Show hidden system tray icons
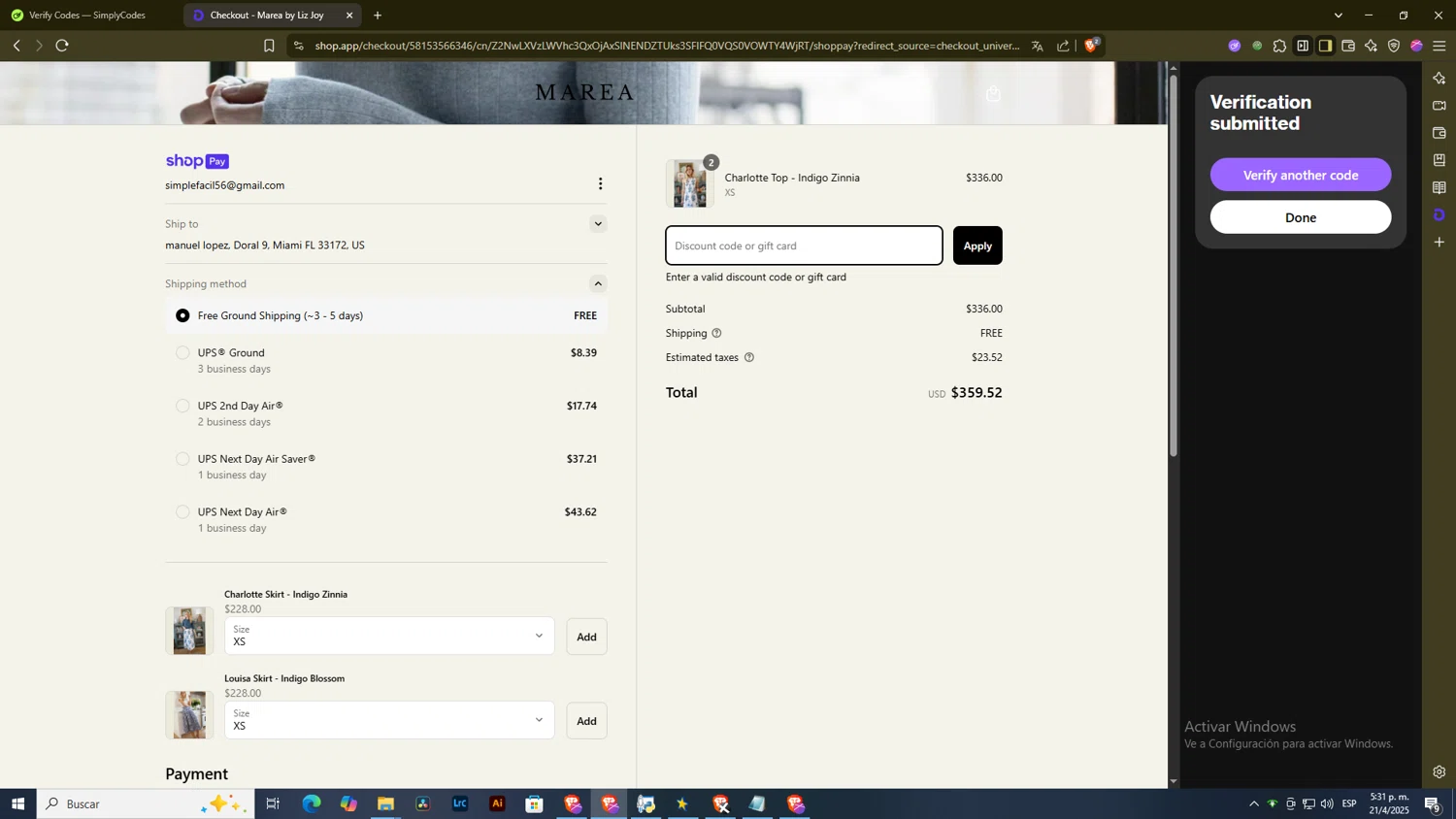 [1253, 803]
